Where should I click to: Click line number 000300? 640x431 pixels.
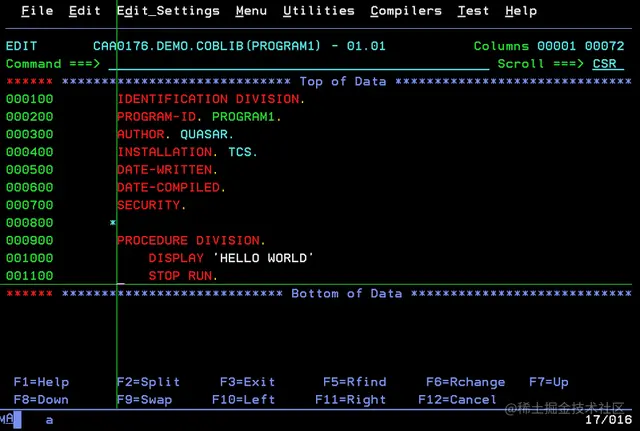pos(29,134)
